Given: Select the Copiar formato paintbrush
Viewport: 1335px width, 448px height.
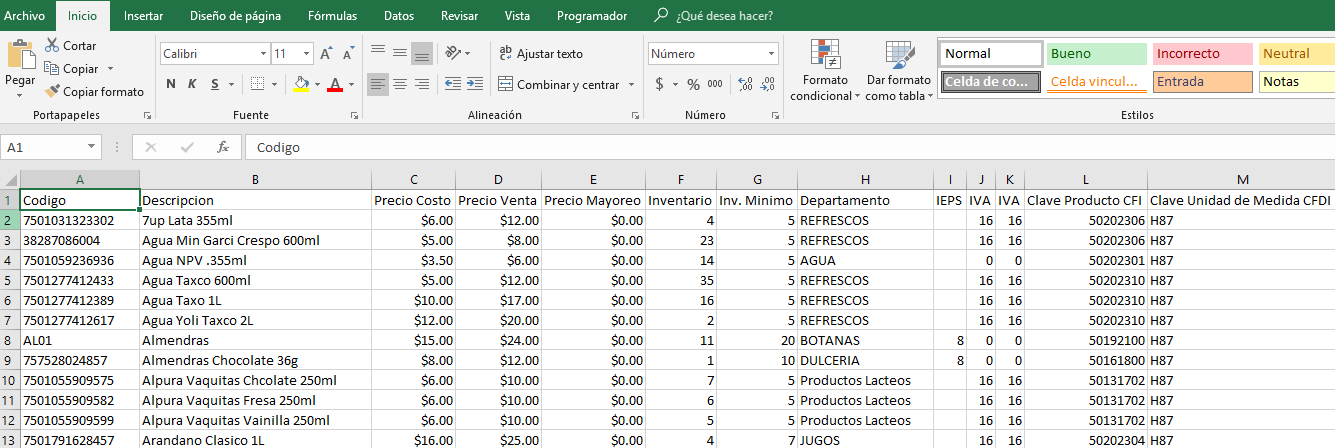Looking at the screenshot, I should pos(94,91).
